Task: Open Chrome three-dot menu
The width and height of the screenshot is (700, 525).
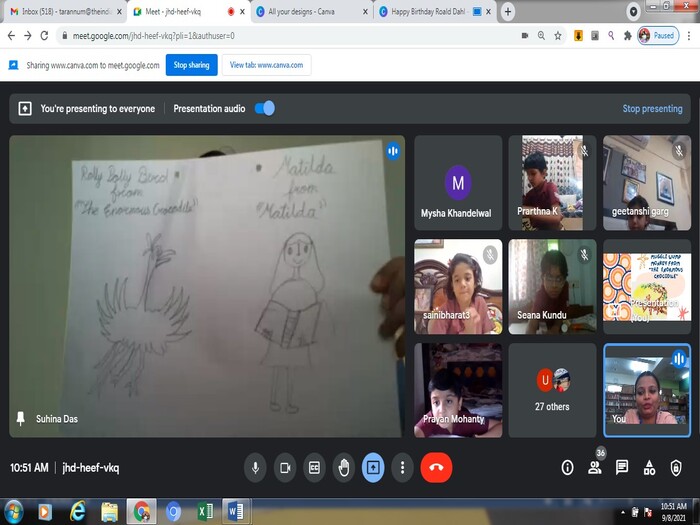Action: 689,36
